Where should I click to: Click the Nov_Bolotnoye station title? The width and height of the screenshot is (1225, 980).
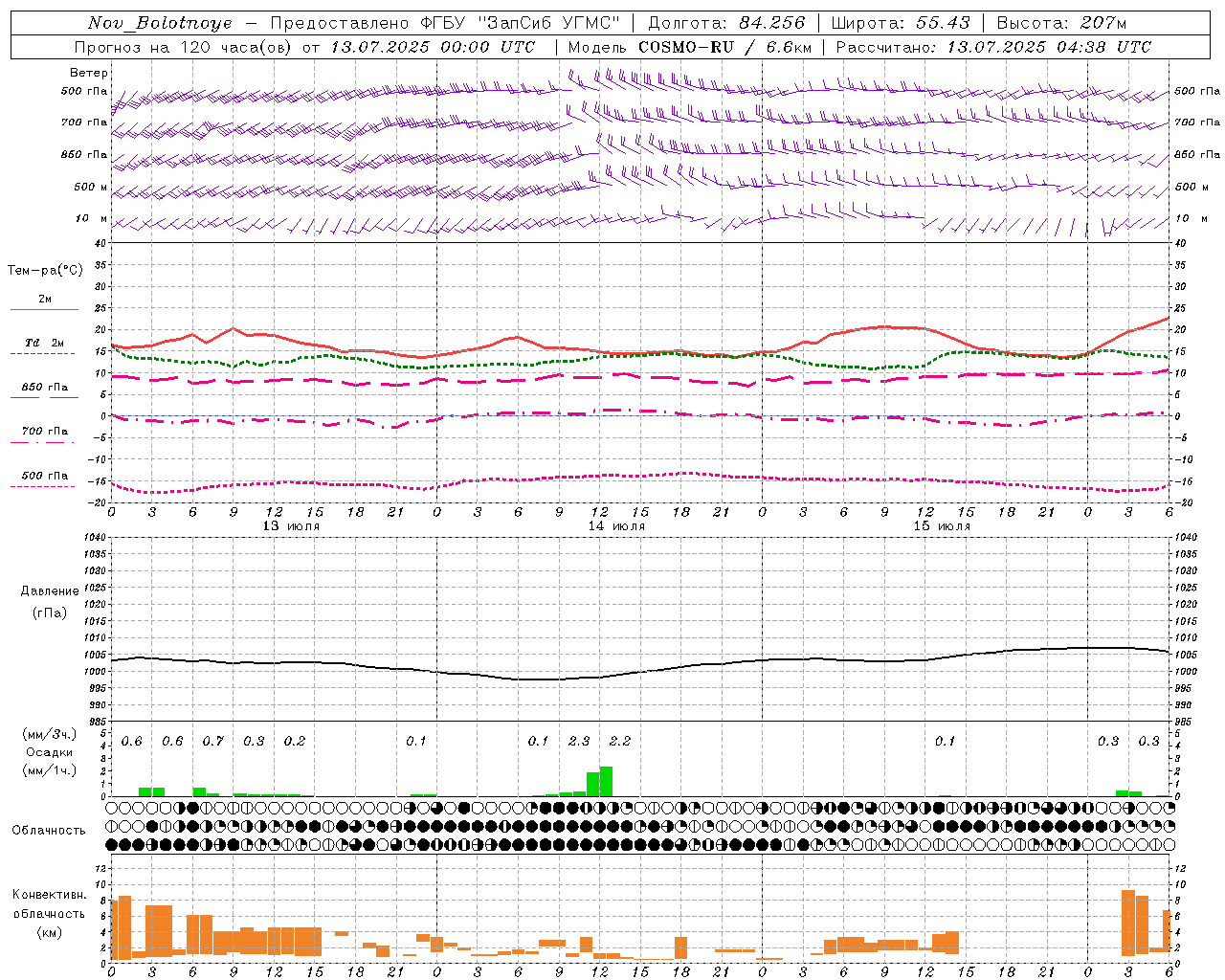(x=160, y=23)
